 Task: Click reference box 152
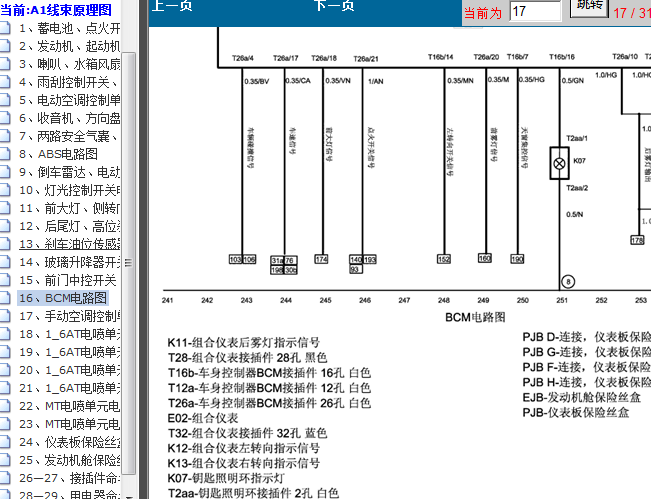[444, 259]
